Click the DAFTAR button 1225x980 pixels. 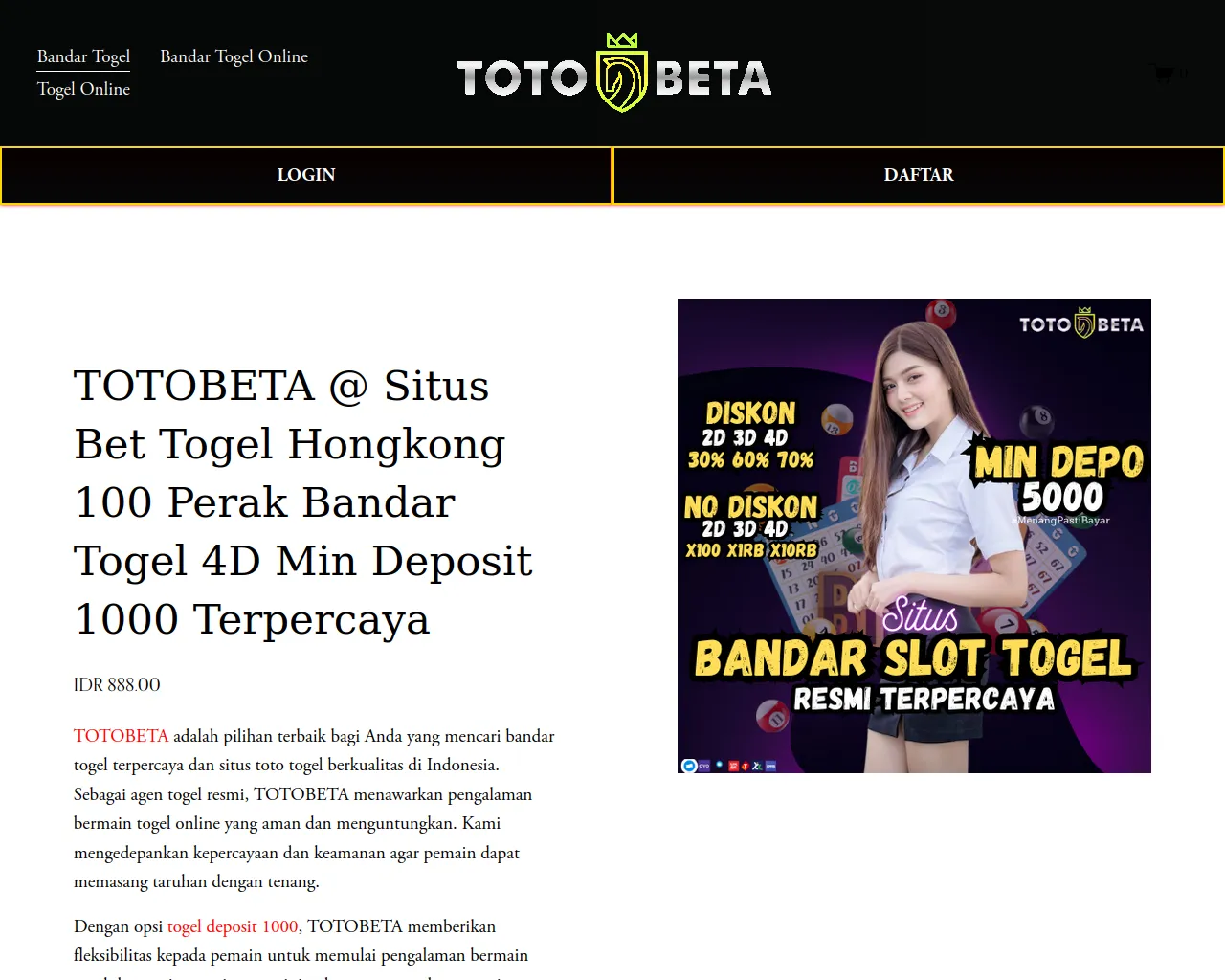tap(919, 175)
